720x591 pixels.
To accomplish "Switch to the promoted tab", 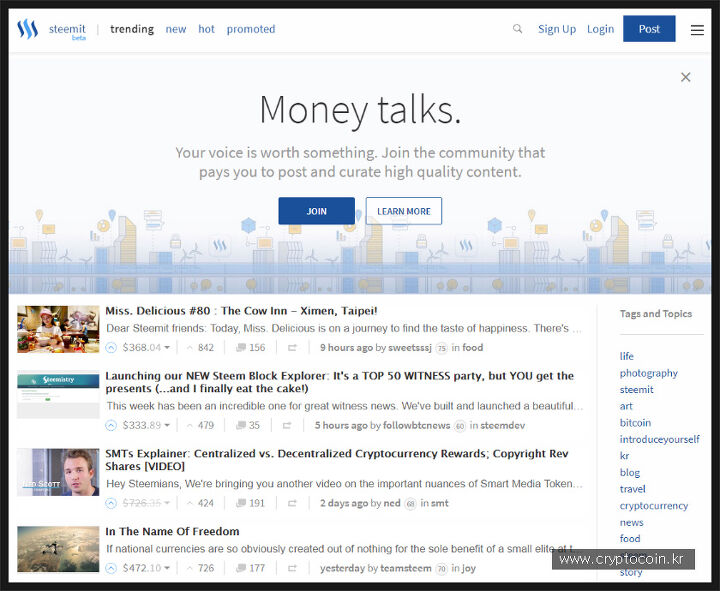I will click(x=251, y=29).
